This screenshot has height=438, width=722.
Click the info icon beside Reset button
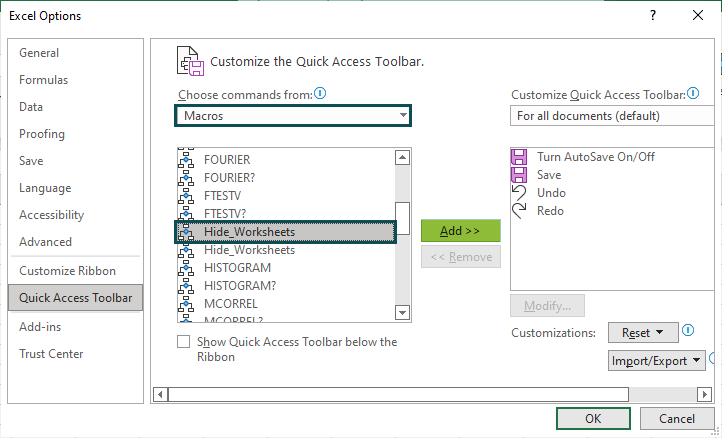[x=688, y=330]
